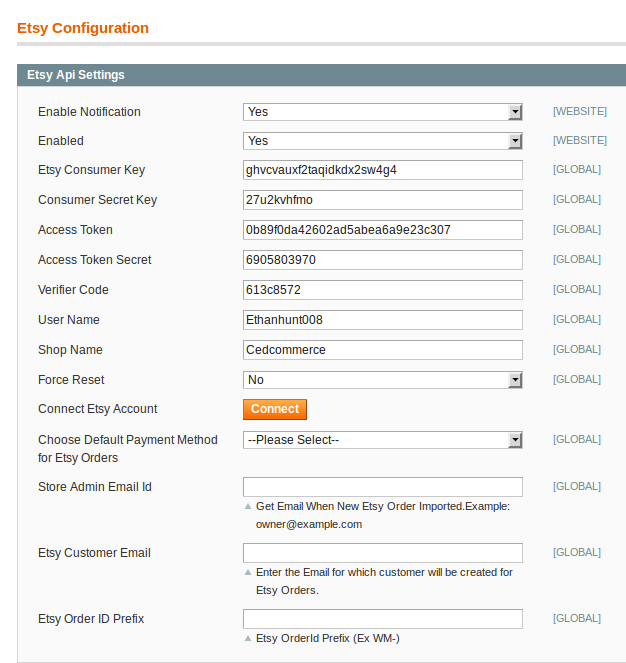Click the [GLOBAL] scope next to Etsy Order ID Prefix
This screenshot has height=663, width=626.
click(577, 619)
